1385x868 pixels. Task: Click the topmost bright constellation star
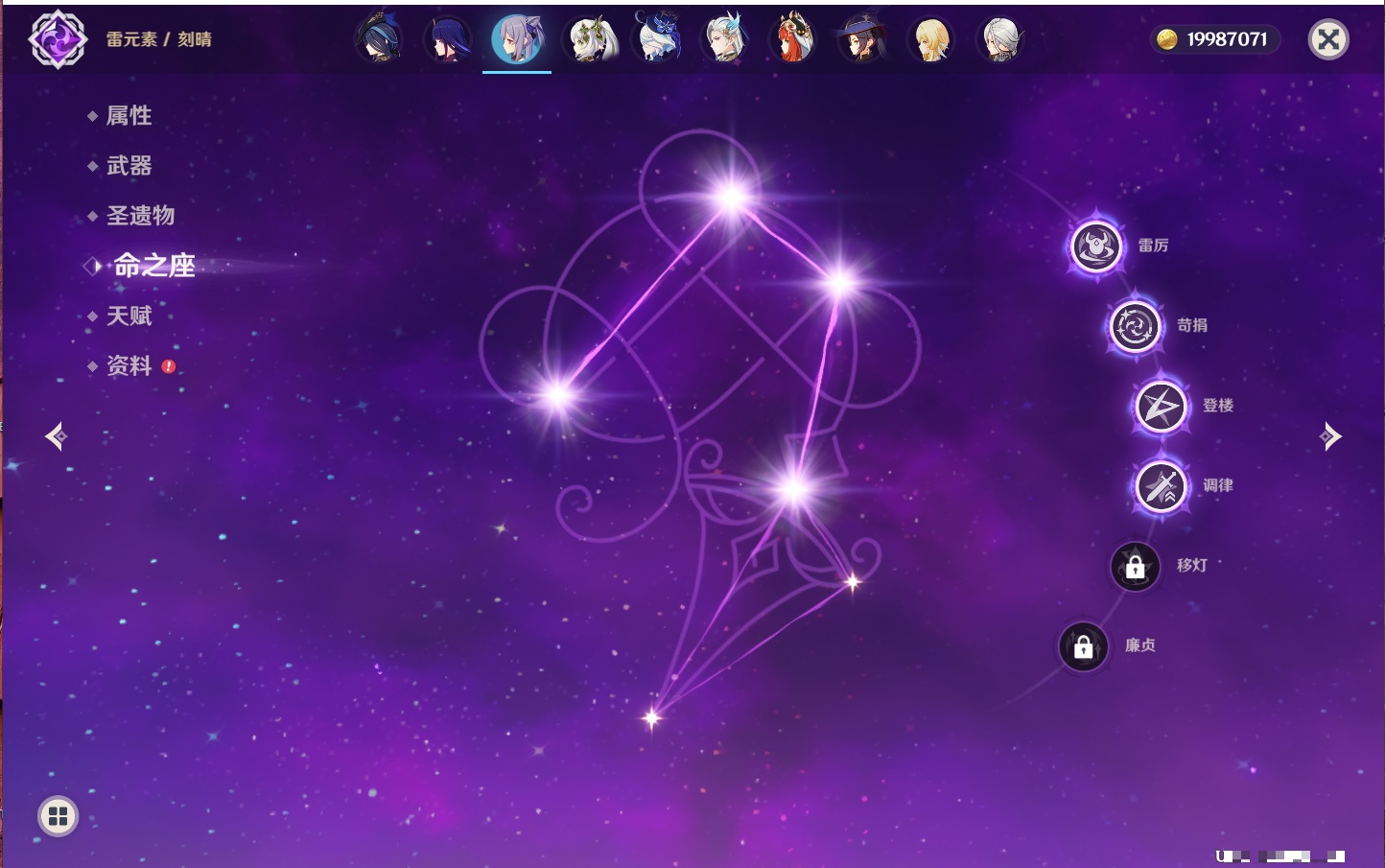pyautogui.click(x=732, y=198)
